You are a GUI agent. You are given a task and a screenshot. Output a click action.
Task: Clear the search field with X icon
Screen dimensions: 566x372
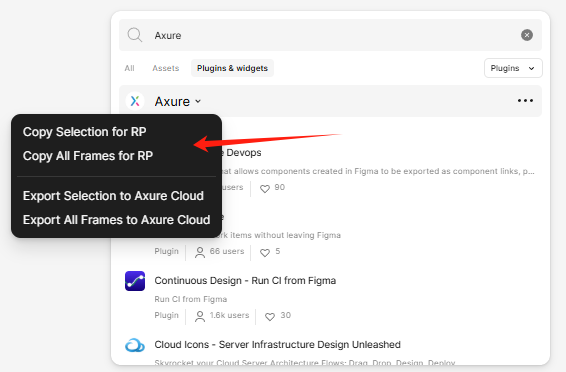pos(527,35)
